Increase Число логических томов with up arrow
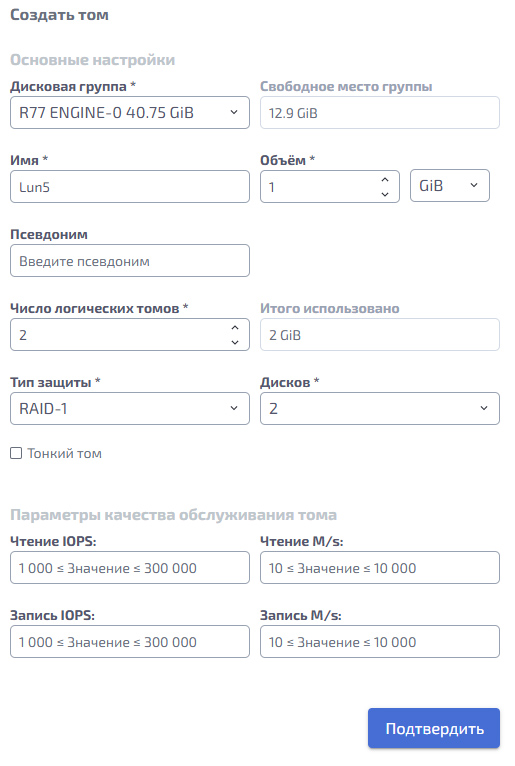The width and height of the screenshot is (515, 766). 235,328
